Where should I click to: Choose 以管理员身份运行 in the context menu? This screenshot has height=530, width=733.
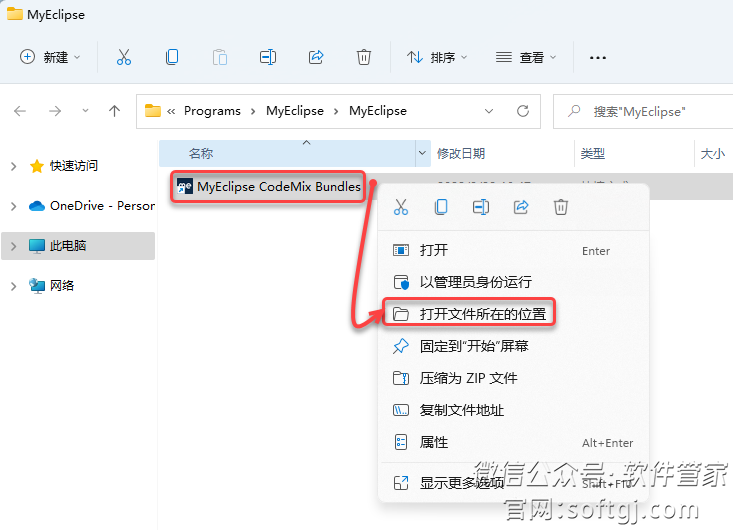tap(513, 282)
